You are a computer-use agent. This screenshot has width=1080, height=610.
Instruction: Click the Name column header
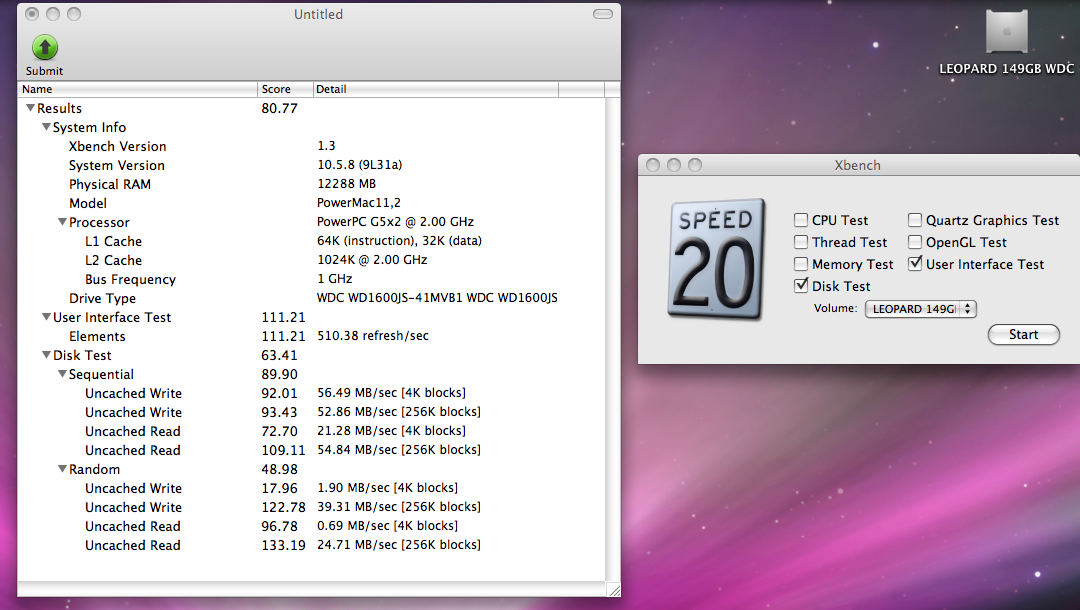click(137, 89)
